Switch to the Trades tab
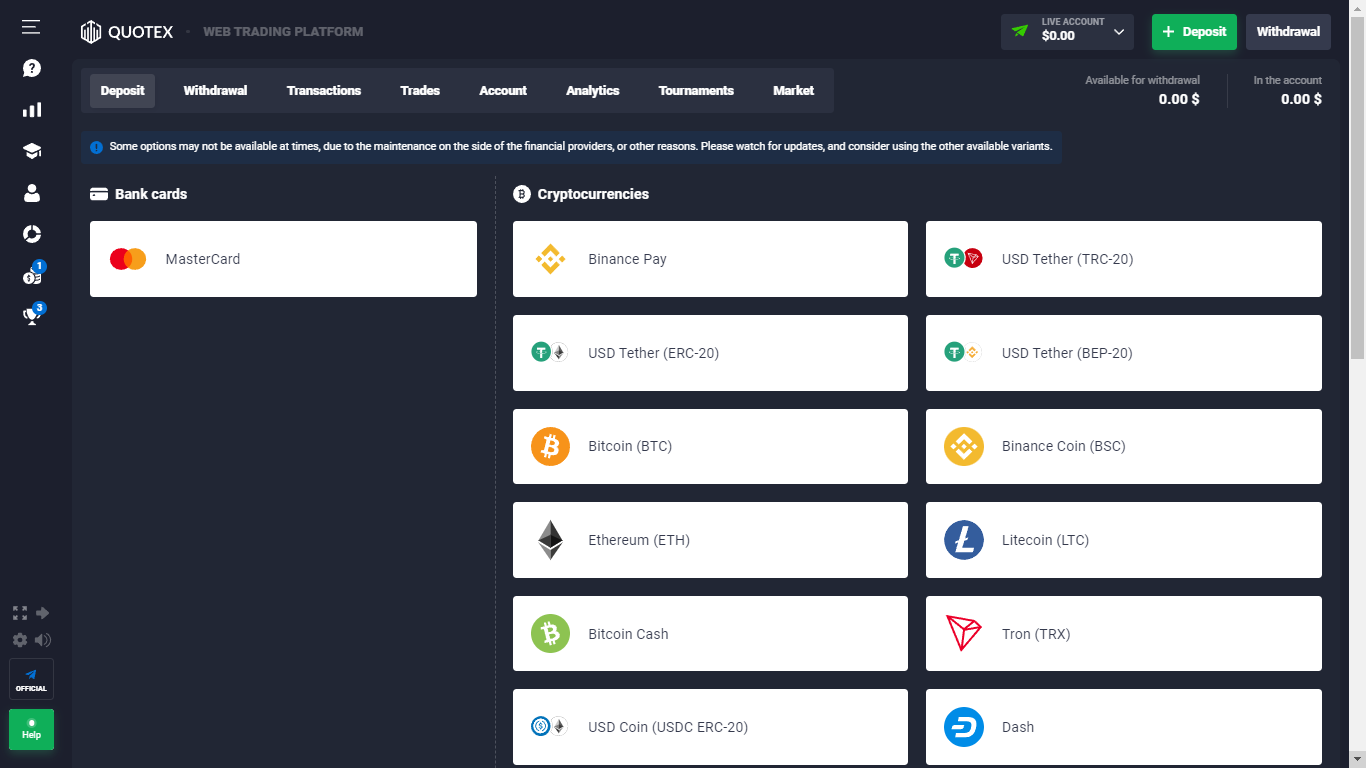The image size is (1366, 768). coord(420,91)
